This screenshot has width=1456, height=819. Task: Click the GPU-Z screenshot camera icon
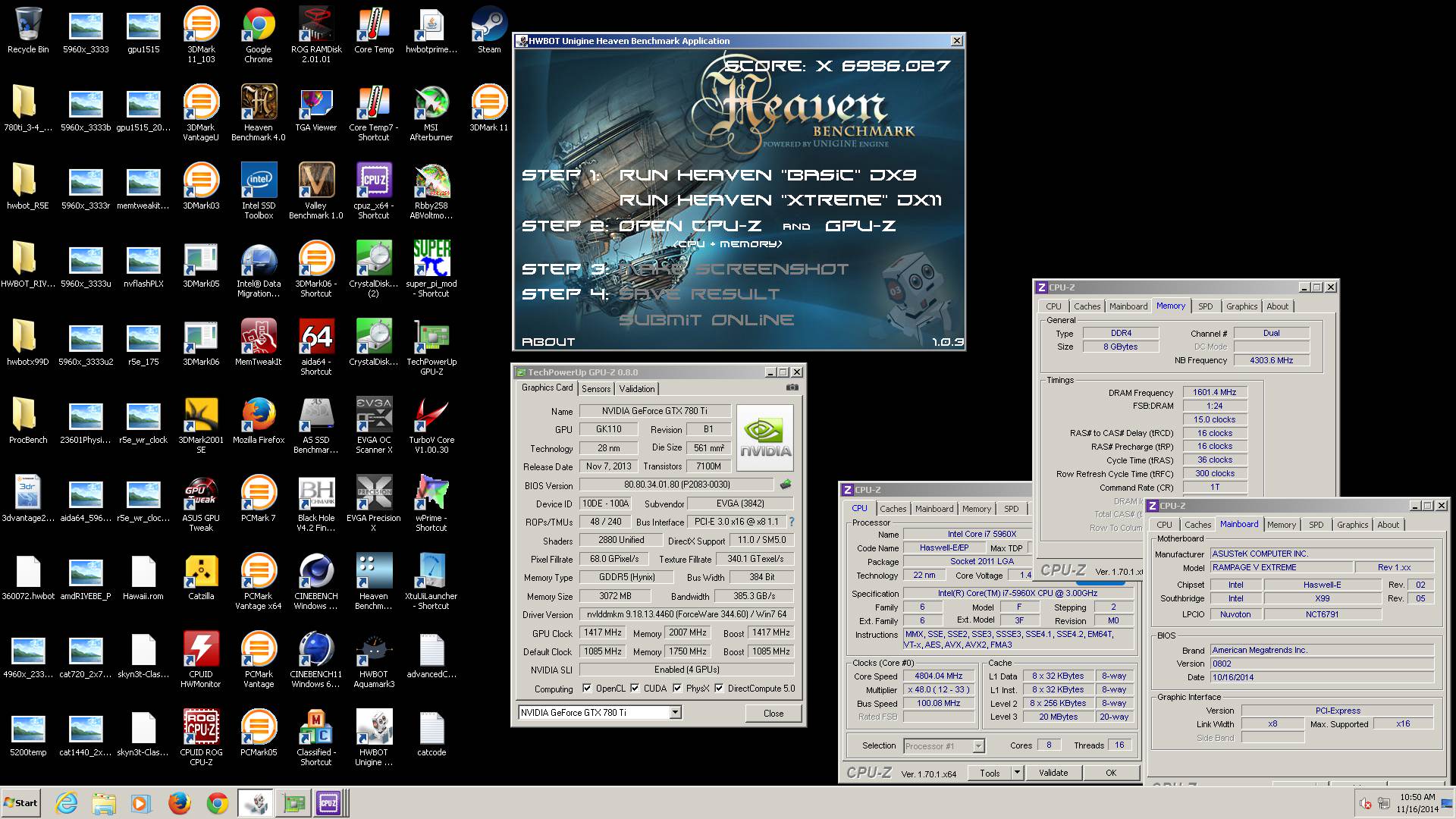point(792,388)
